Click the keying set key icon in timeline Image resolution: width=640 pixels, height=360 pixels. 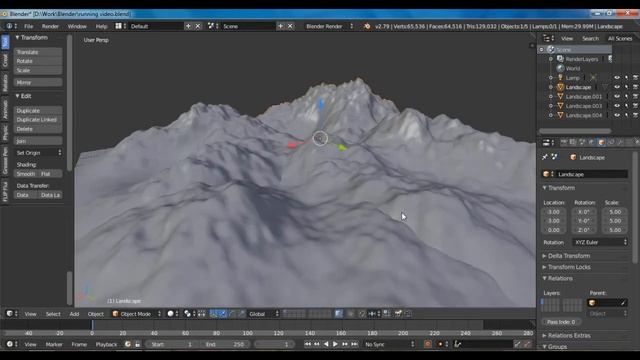458,344
